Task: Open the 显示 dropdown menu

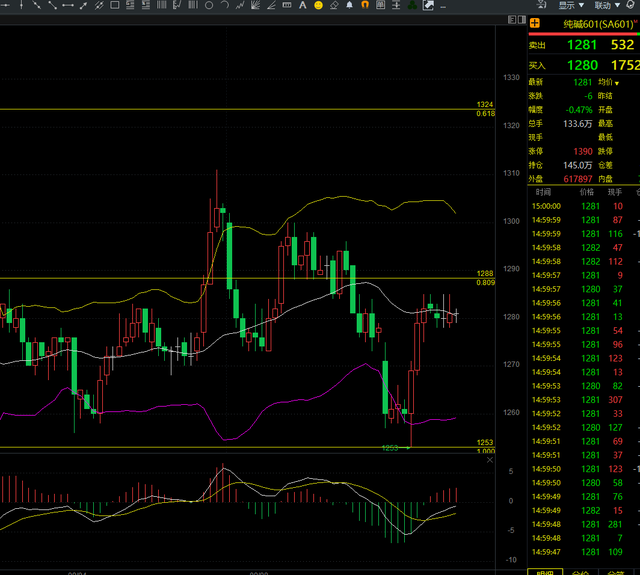Action: (x=571, y=5)
